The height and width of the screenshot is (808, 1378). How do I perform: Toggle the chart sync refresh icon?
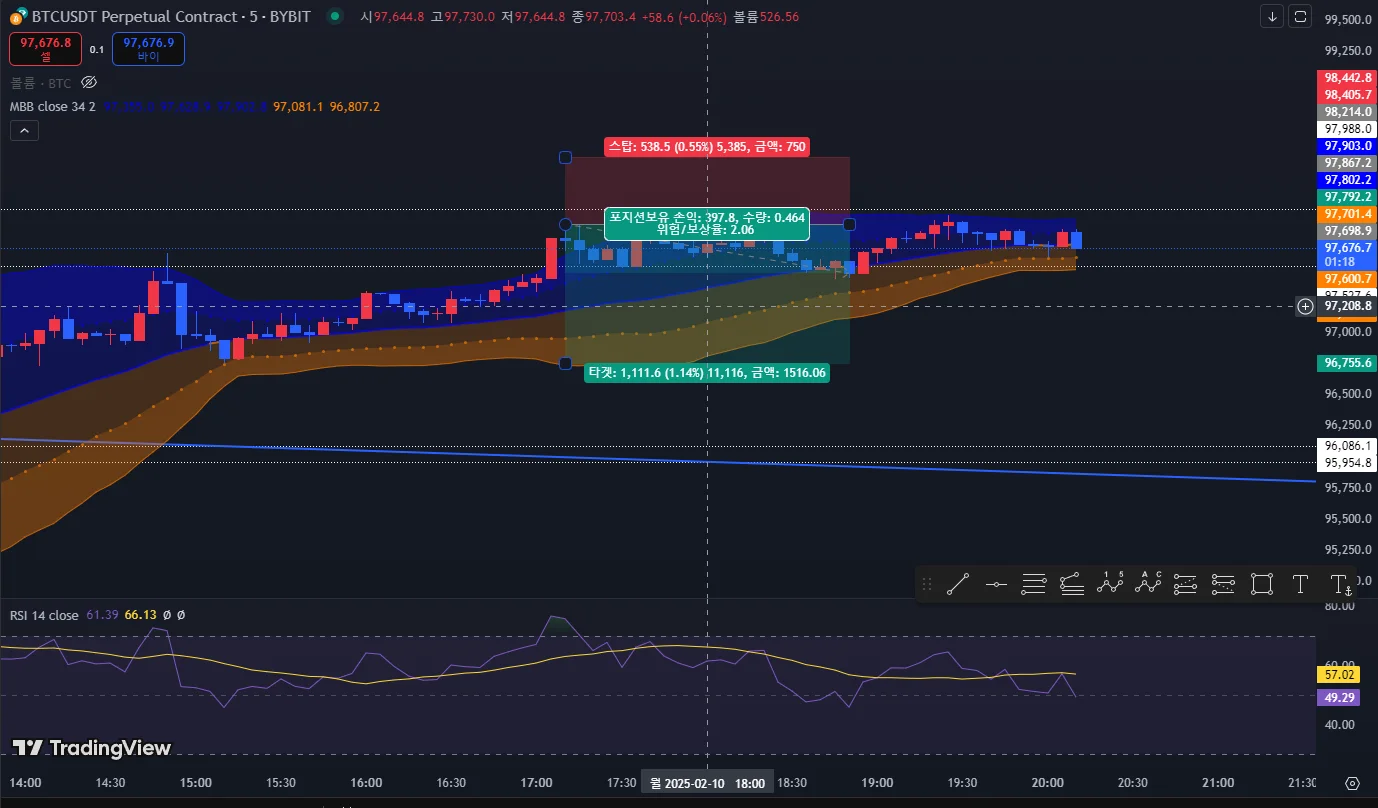tap(1300, 16)
